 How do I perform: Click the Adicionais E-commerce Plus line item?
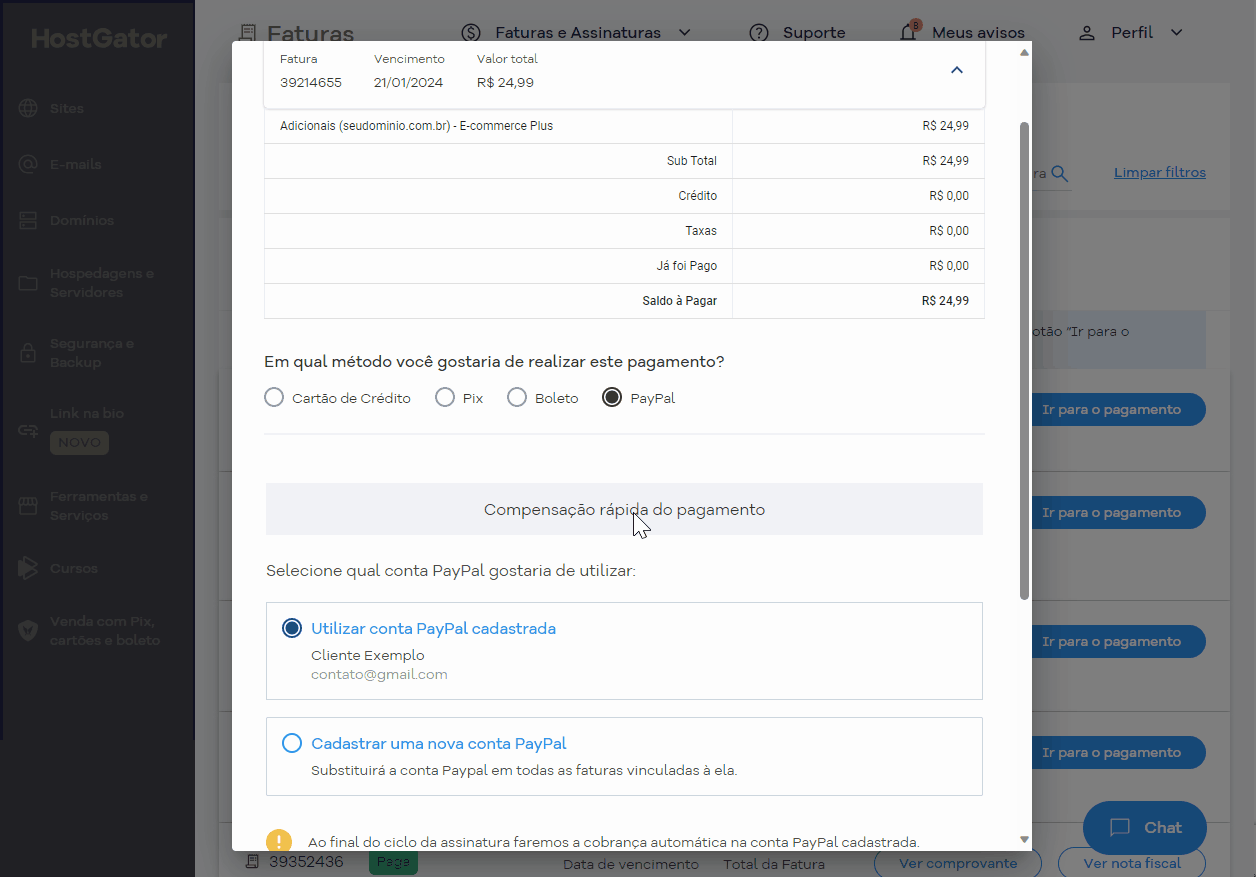point(416,126)
